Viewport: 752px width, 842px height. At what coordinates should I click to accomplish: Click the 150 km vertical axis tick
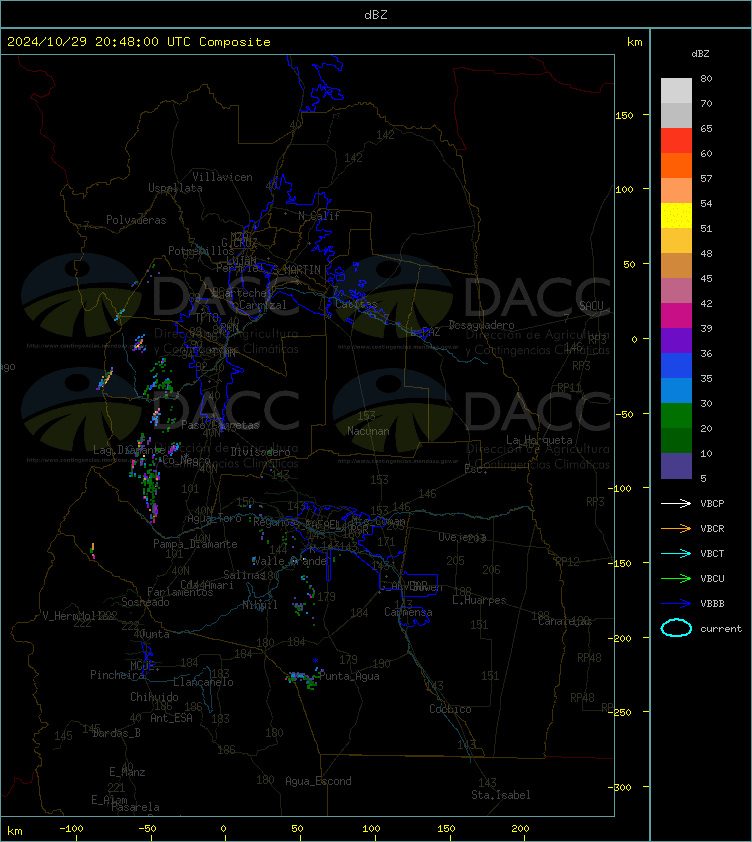click(624, 115)
